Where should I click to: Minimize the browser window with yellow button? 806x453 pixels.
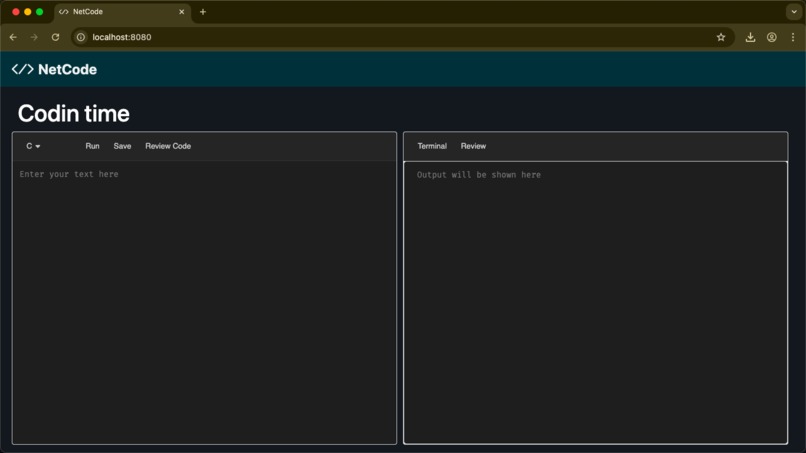tap(28, 12)
